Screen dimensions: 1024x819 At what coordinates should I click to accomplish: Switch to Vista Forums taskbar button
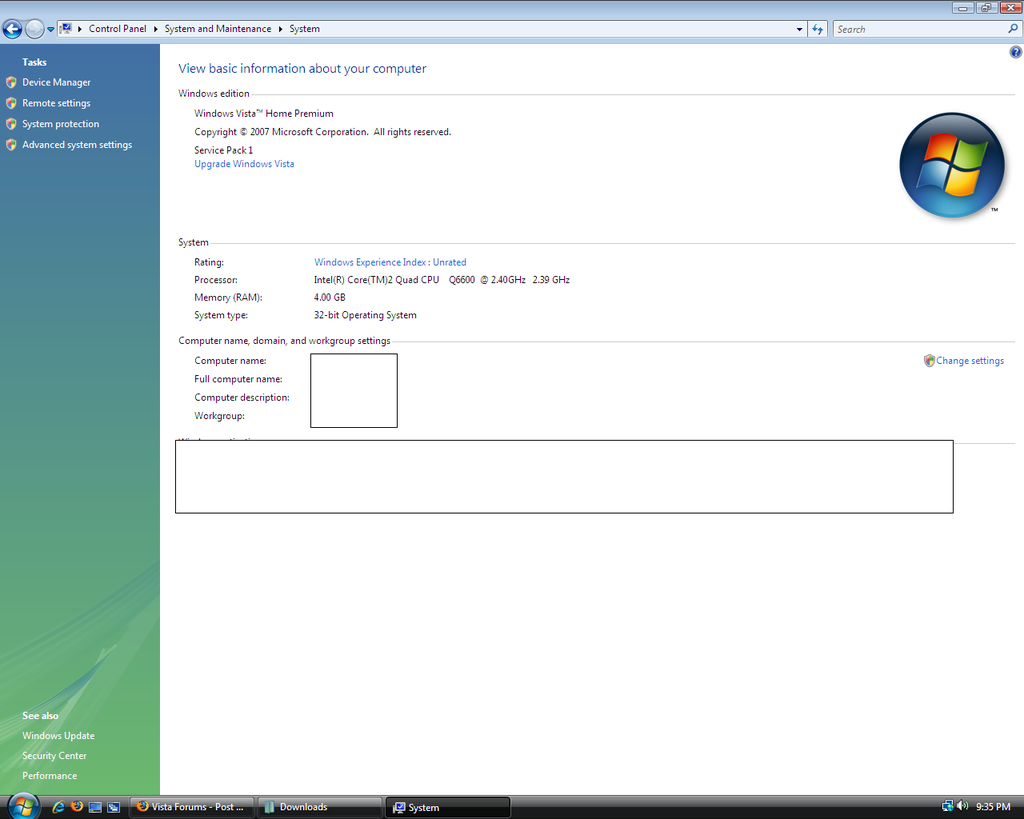click(x=191, y=807)
